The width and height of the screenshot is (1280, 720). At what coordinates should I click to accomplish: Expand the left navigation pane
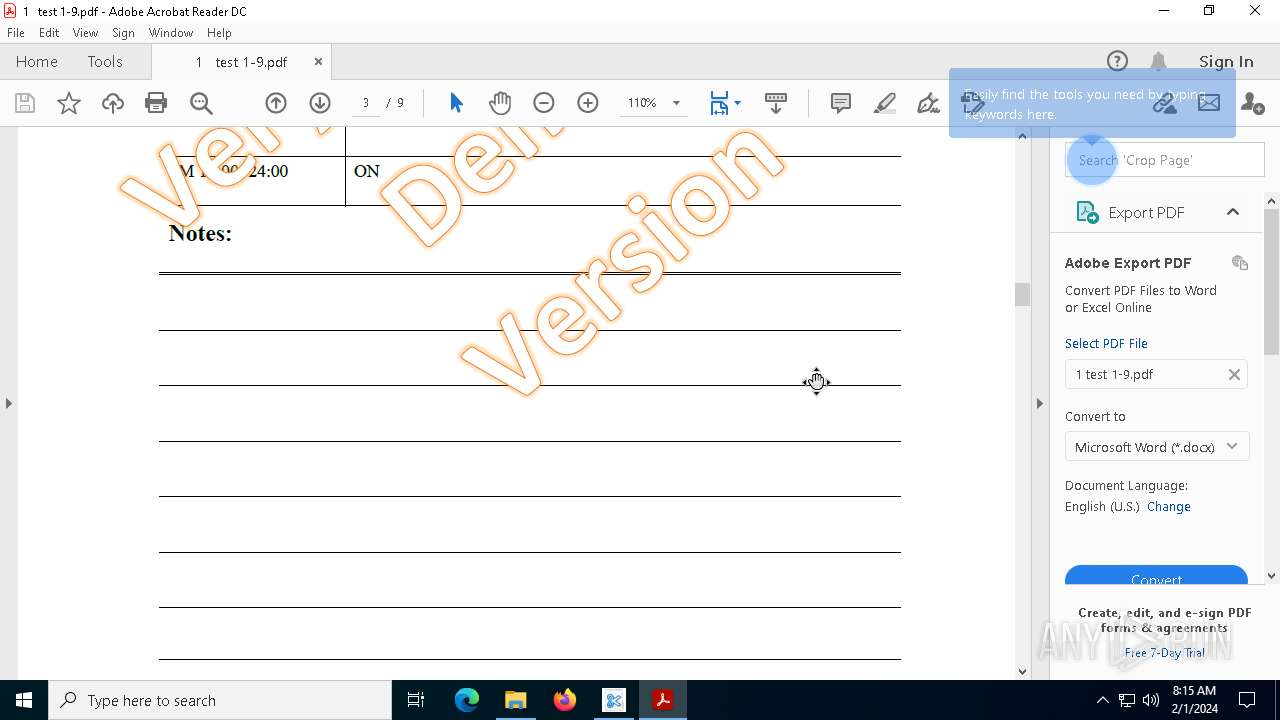(x=8, y=403)
